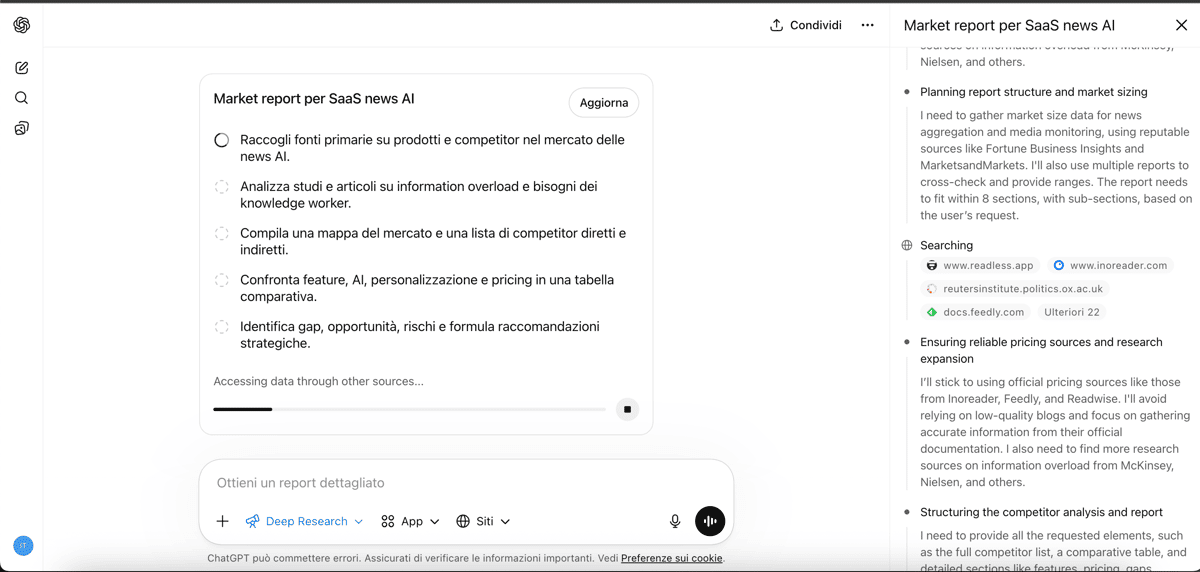Select the 'Analizza studi e articoli' step circle
This screenshot has height=572, width=1200.
pos(222,187)
